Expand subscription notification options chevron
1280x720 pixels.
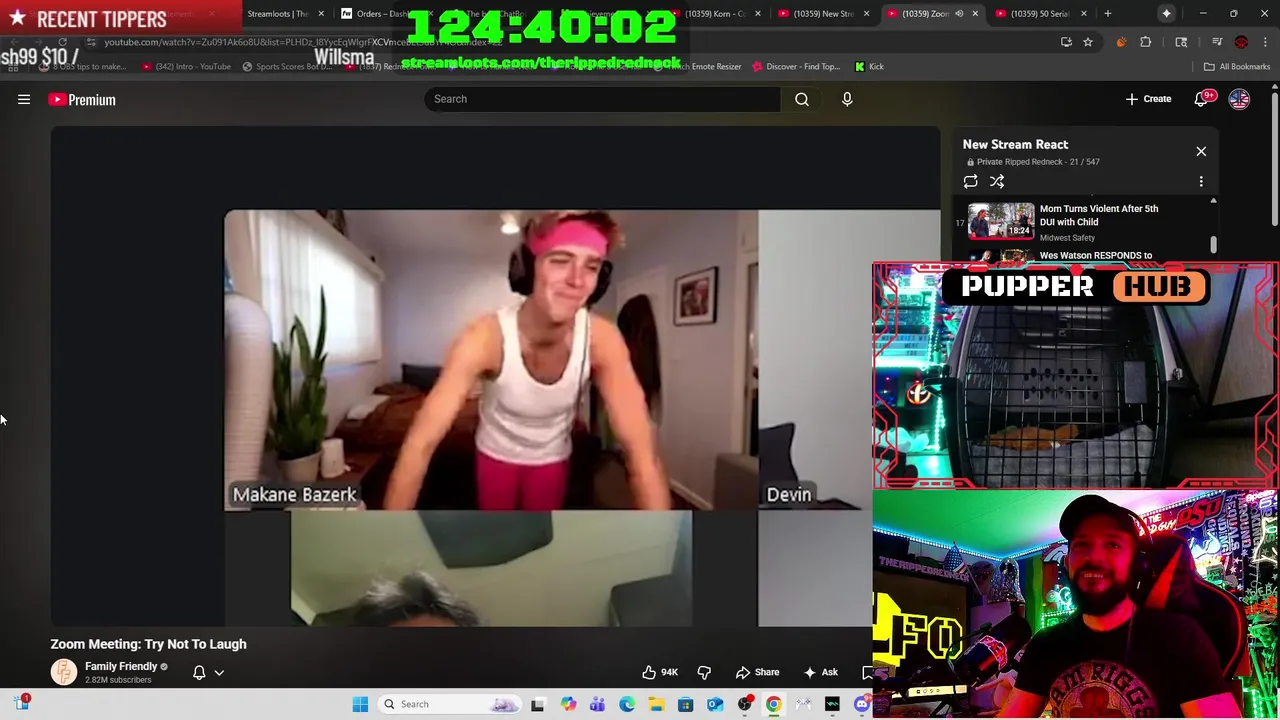(219, 673)
